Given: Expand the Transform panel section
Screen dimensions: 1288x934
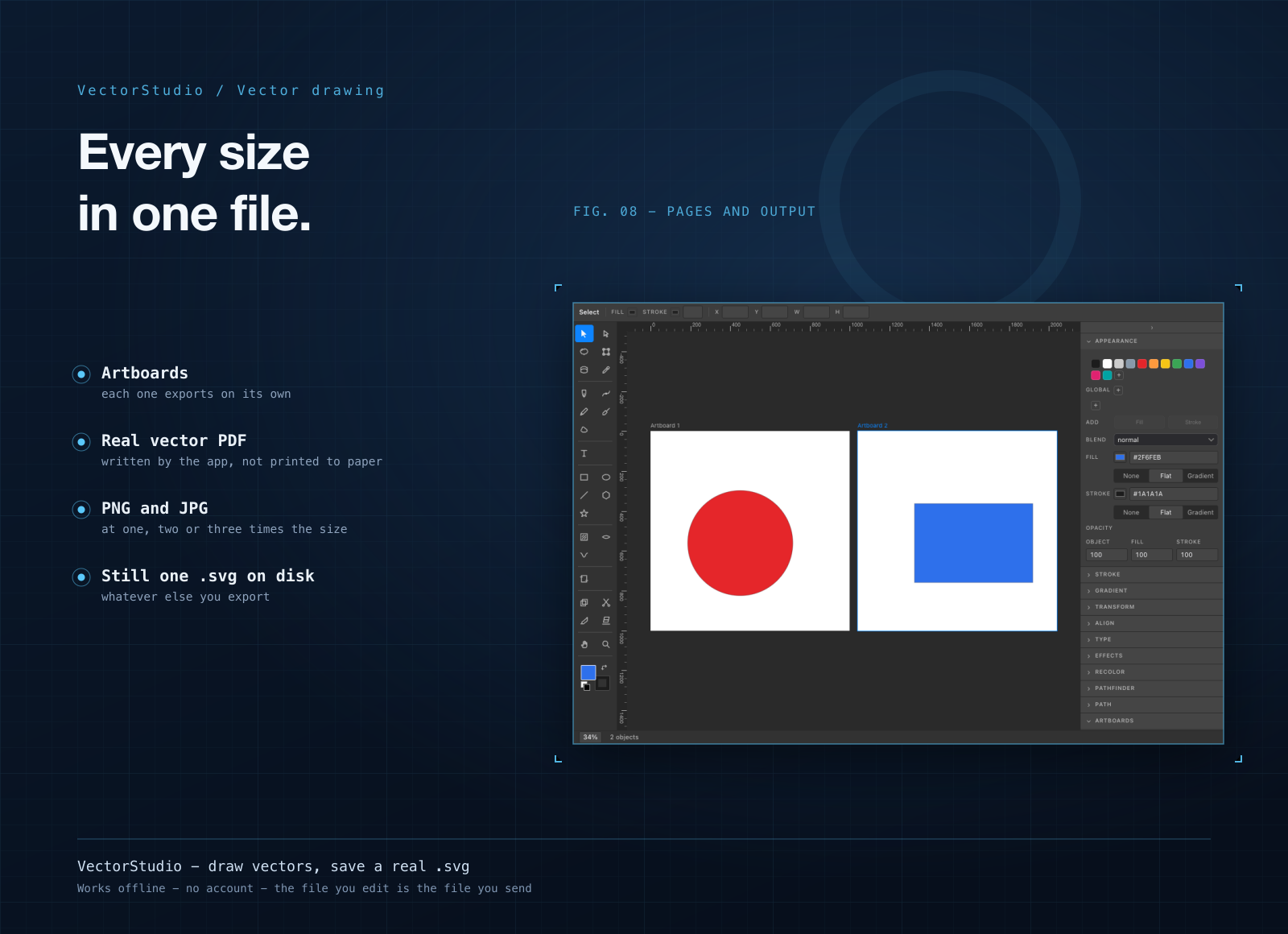Looking at the screenshot, I should click(1152, 607).
